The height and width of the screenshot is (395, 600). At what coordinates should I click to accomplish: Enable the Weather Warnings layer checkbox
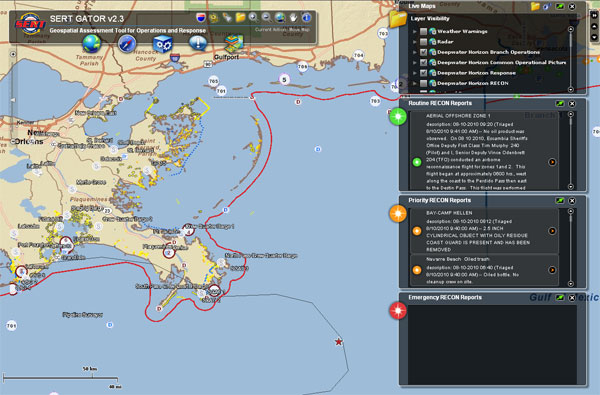[424, 31]
